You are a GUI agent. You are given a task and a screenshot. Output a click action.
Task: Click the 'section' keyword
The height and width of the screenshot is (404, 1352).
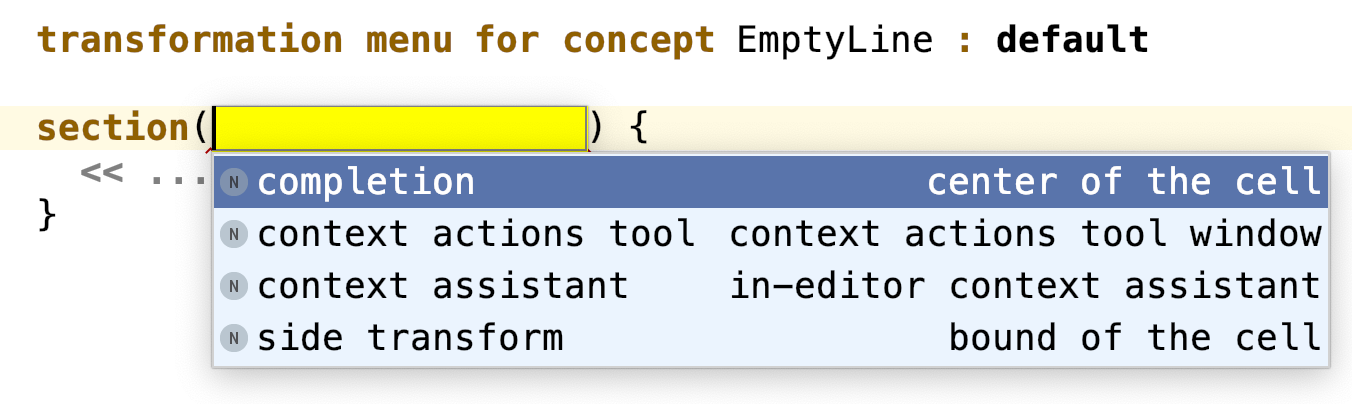tap(112, 128)
